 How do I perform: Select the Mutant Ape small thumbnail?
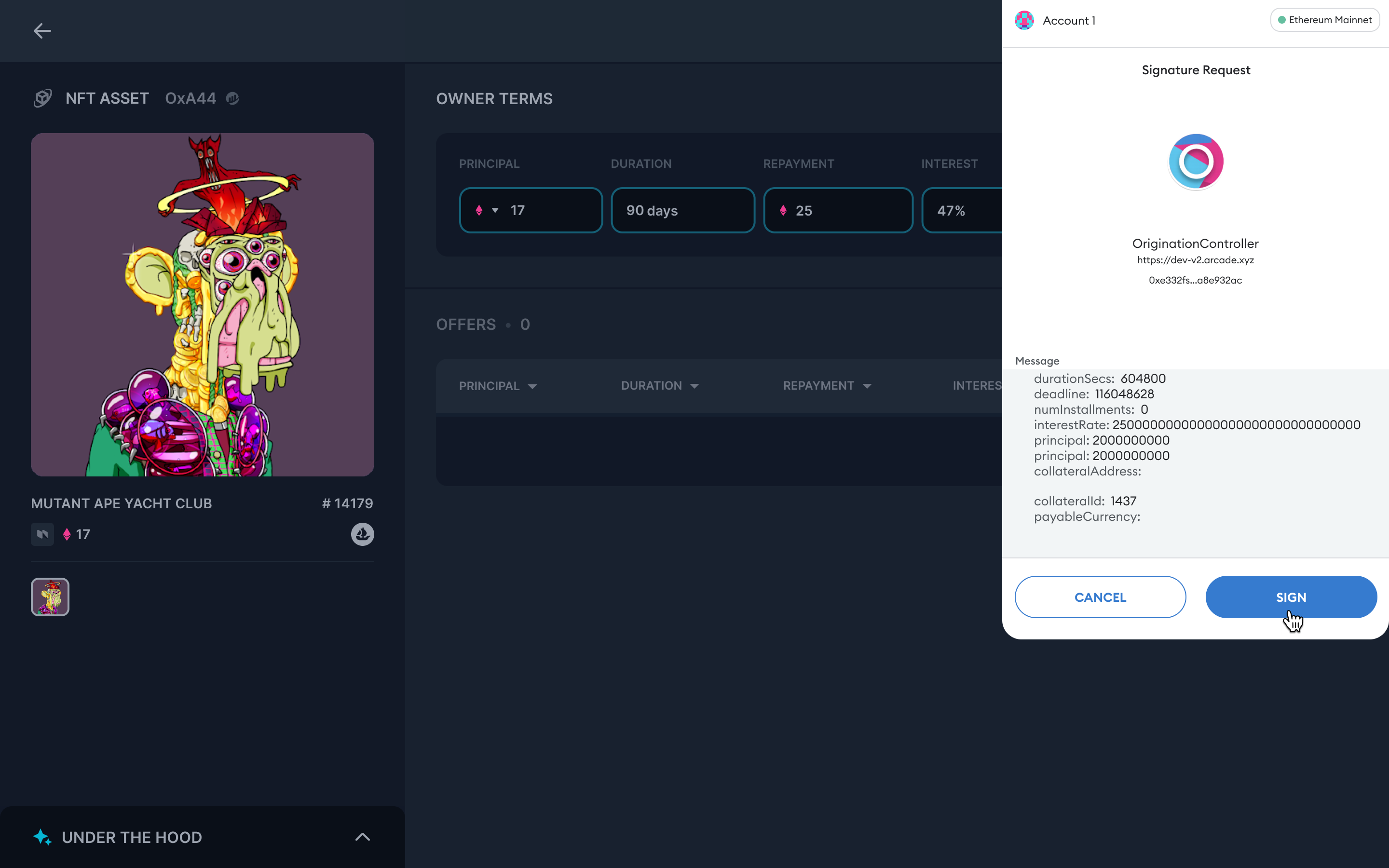coord(50,597)
